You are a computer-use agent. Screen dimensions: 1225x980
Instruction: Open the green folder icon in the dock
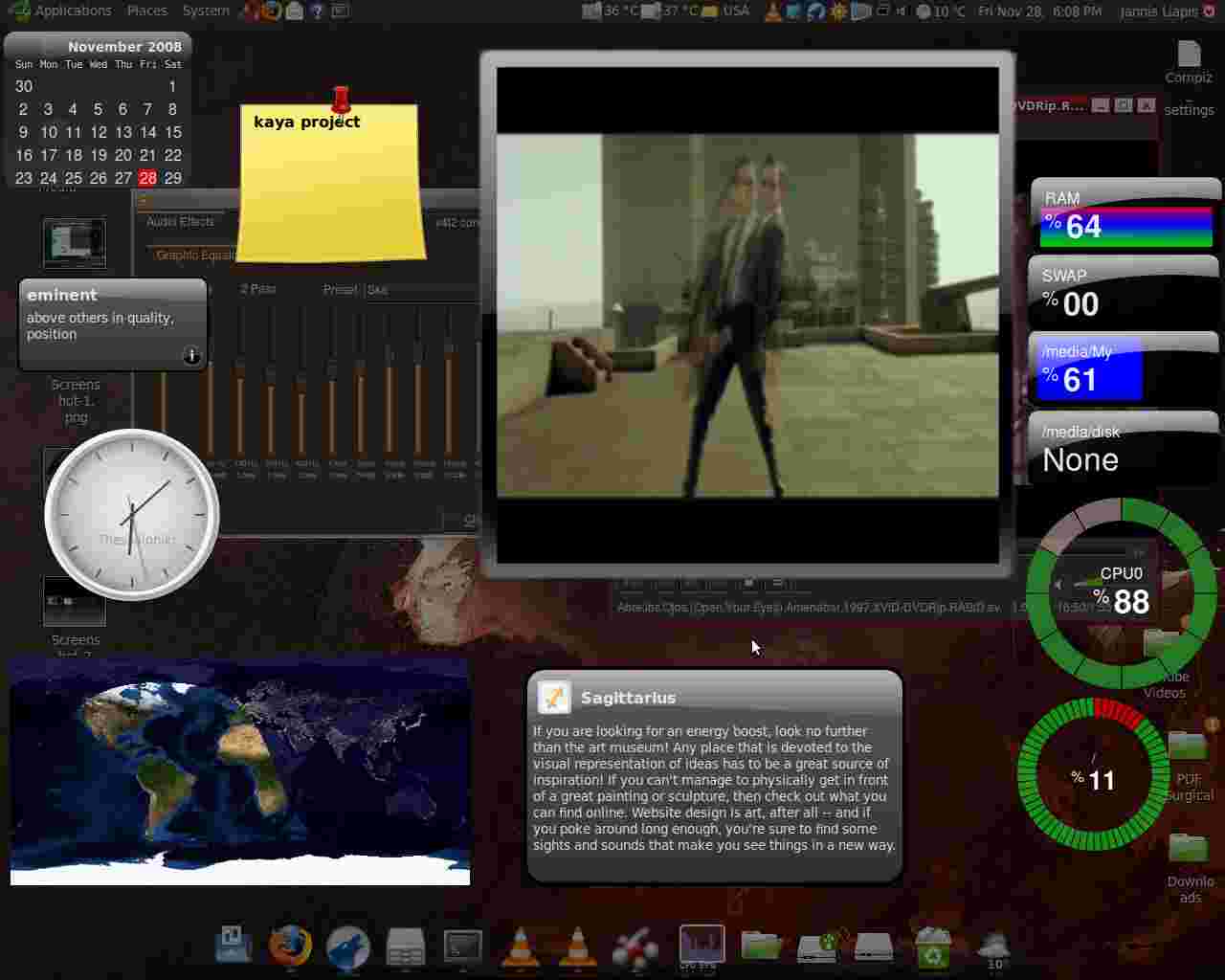[x=761, y=947]
